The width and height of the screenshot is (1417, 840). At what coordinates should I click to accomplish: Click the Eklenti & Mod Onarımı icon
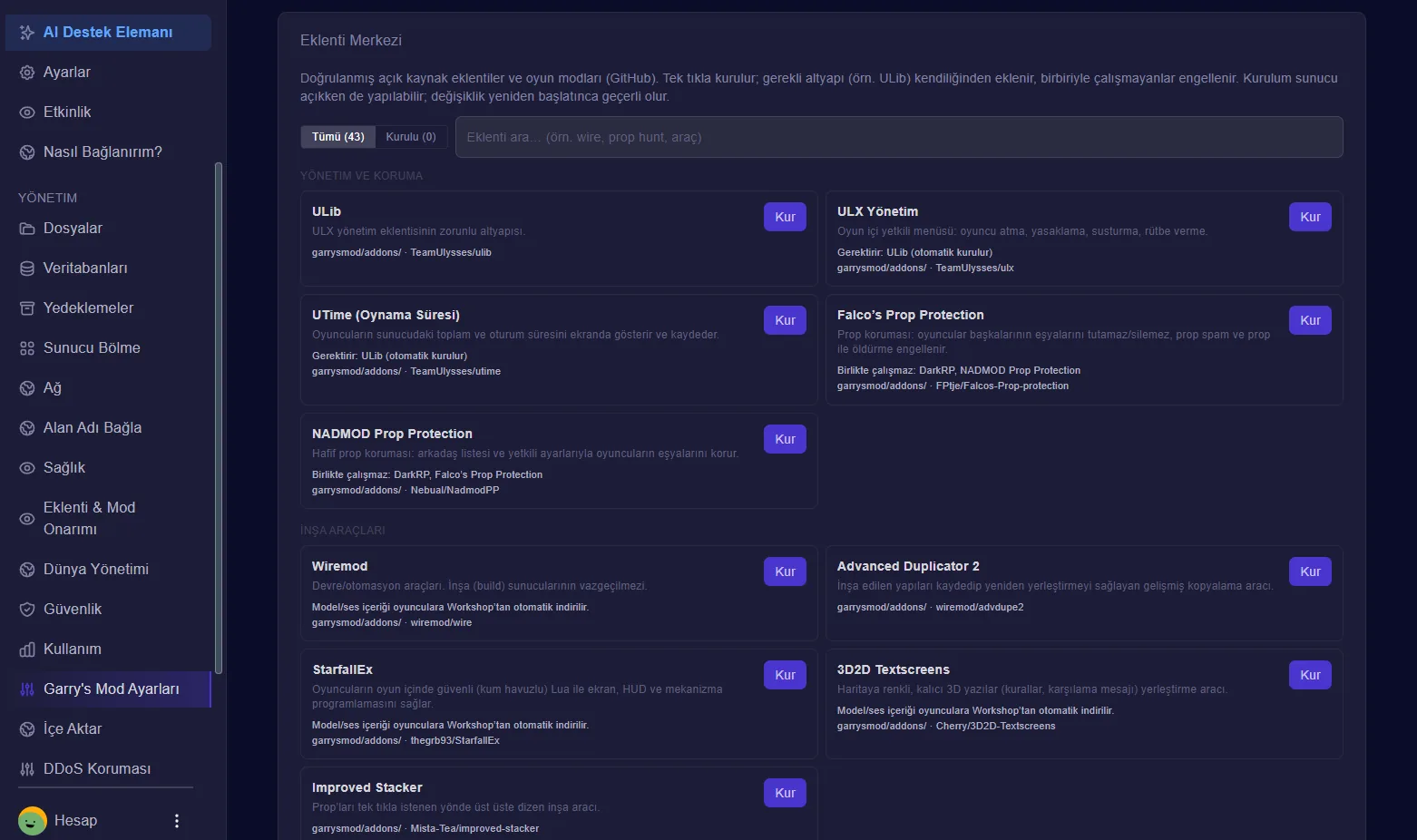click(x=27, y=519)
